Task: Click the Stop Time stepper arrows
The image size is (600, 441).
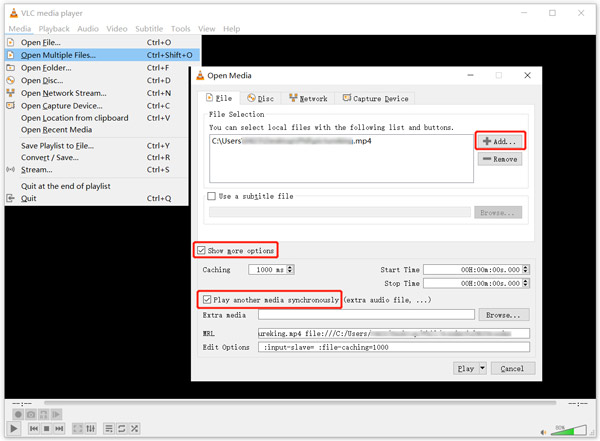Action: (x=526, y=283)
